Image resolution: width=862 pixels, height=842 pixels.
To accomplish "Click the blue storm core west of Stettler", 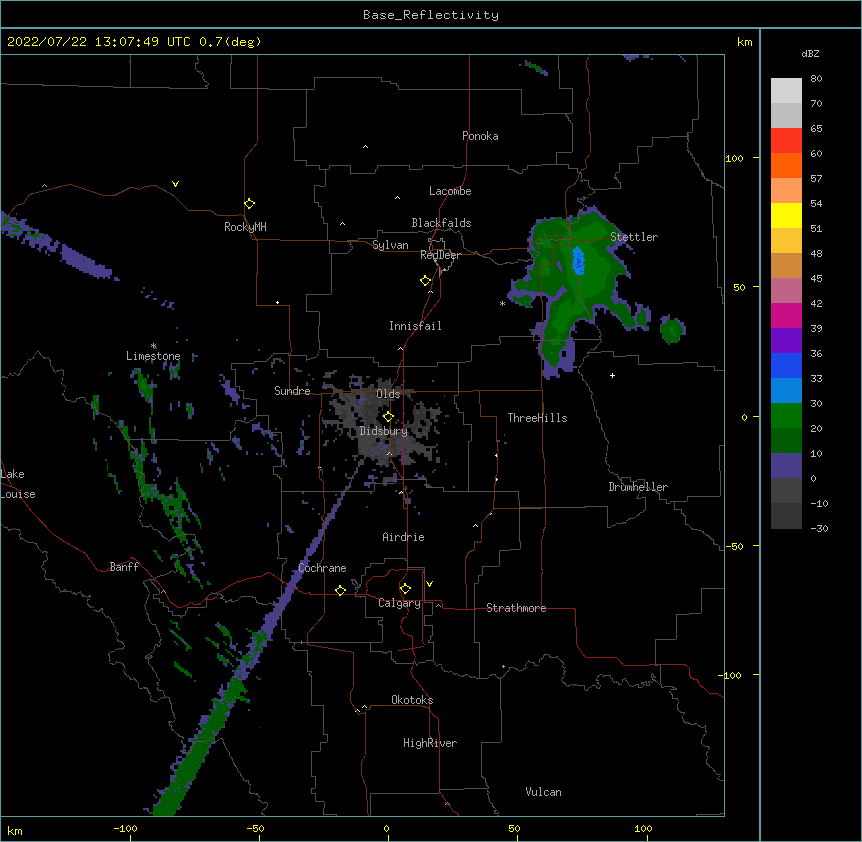I will coord(578,261).
